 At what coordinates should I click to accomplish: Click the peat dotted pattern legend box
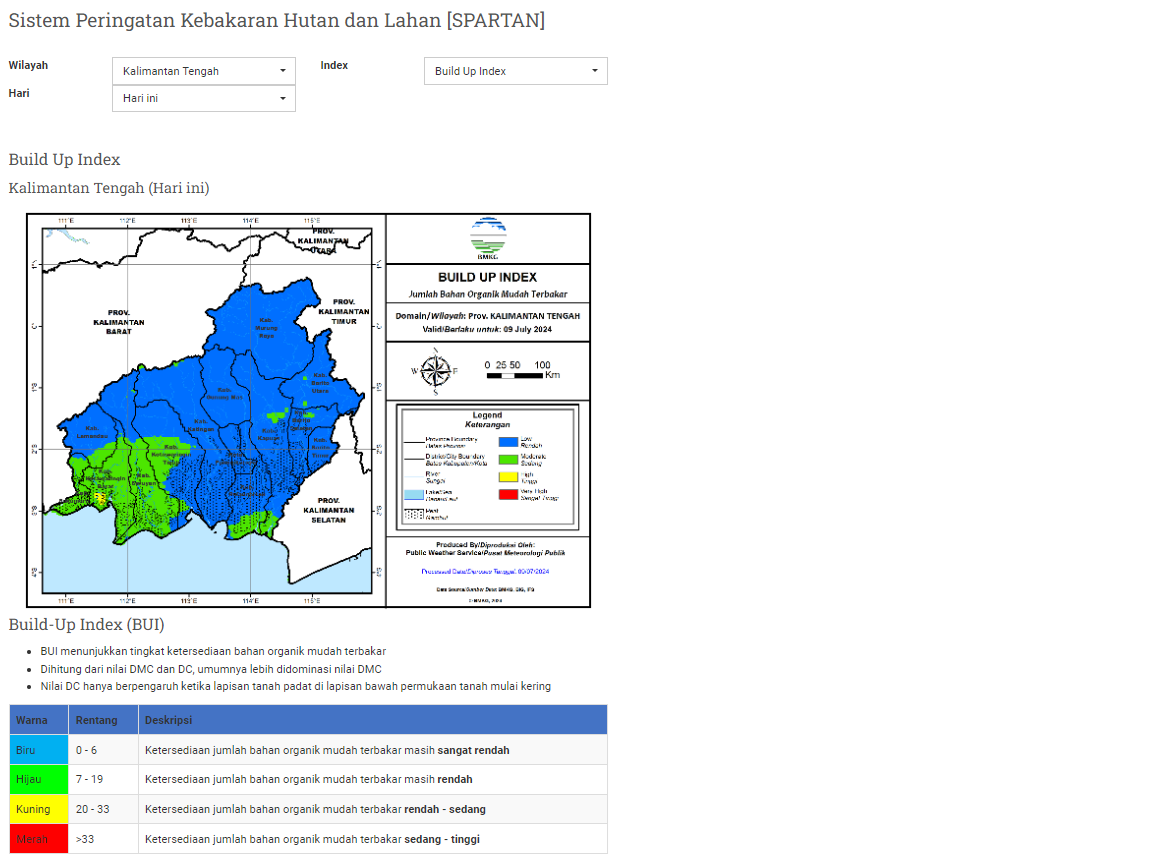pyautogui.click(x=414, y=514)
